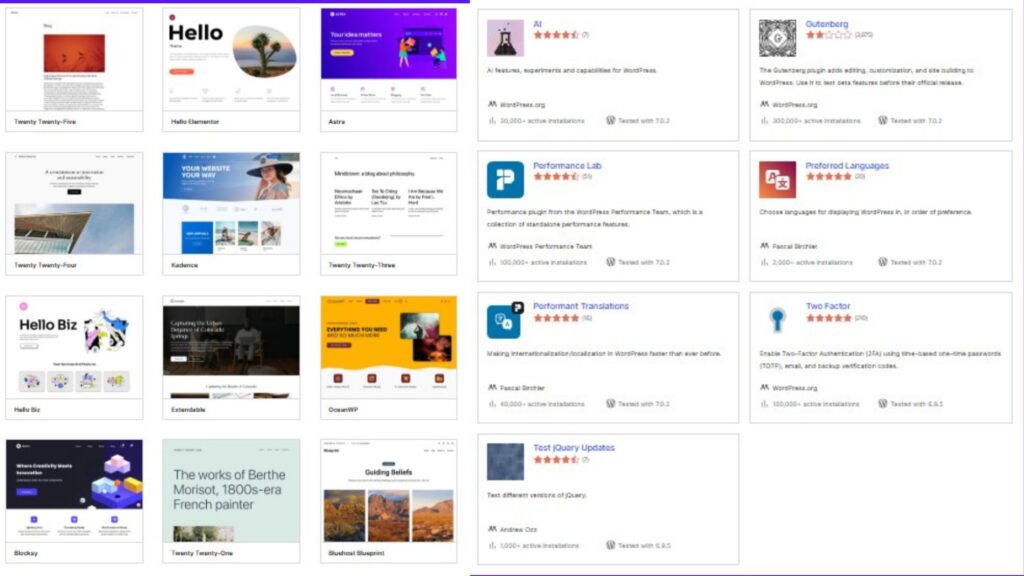Open the Gutenberg plugin title link
Screen dimensions: 1024x576
[827, 24]
